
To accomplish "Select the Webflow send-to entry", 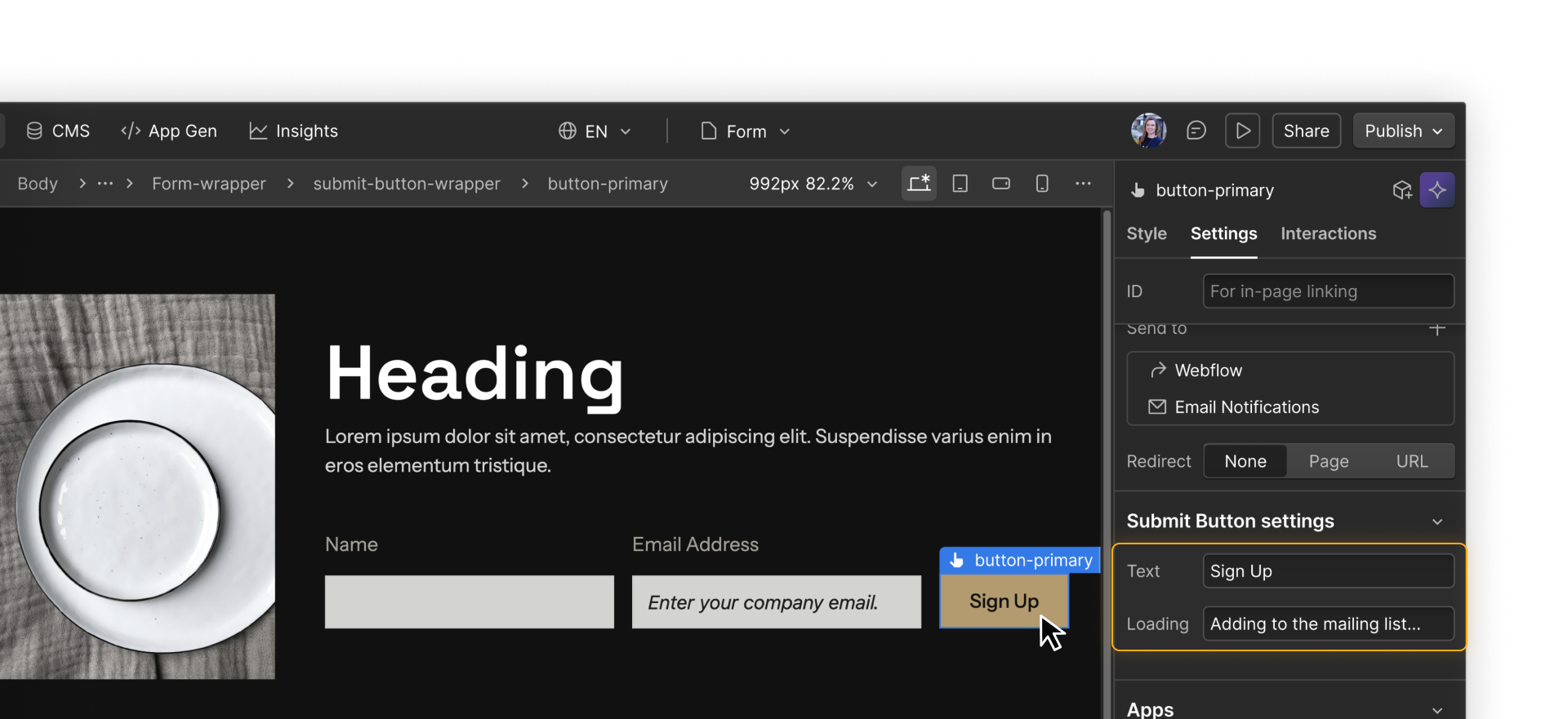I will coord(1290,371).
